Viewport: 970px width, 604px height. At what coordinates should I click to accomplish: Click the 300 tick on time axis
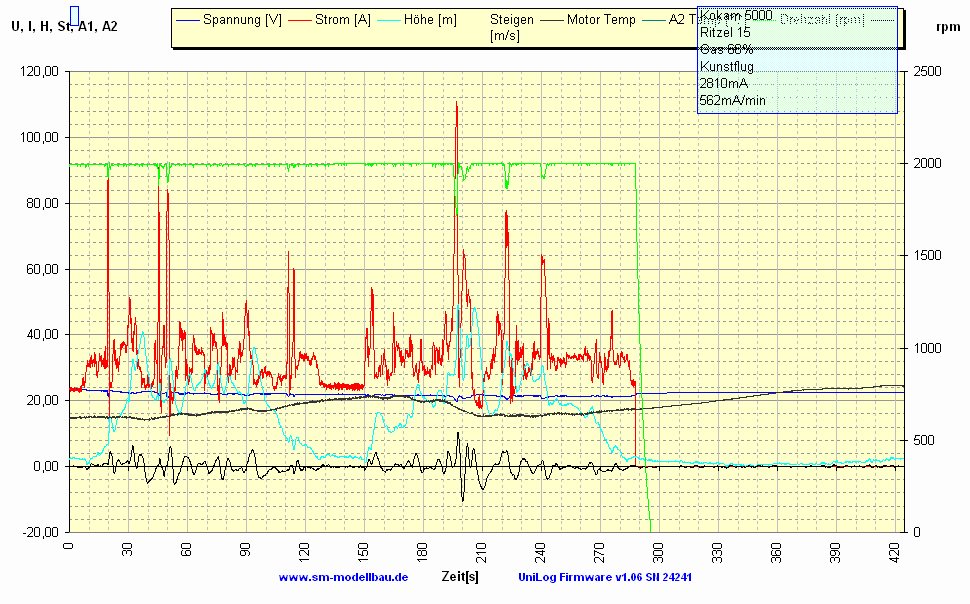(x=658, y=553)
